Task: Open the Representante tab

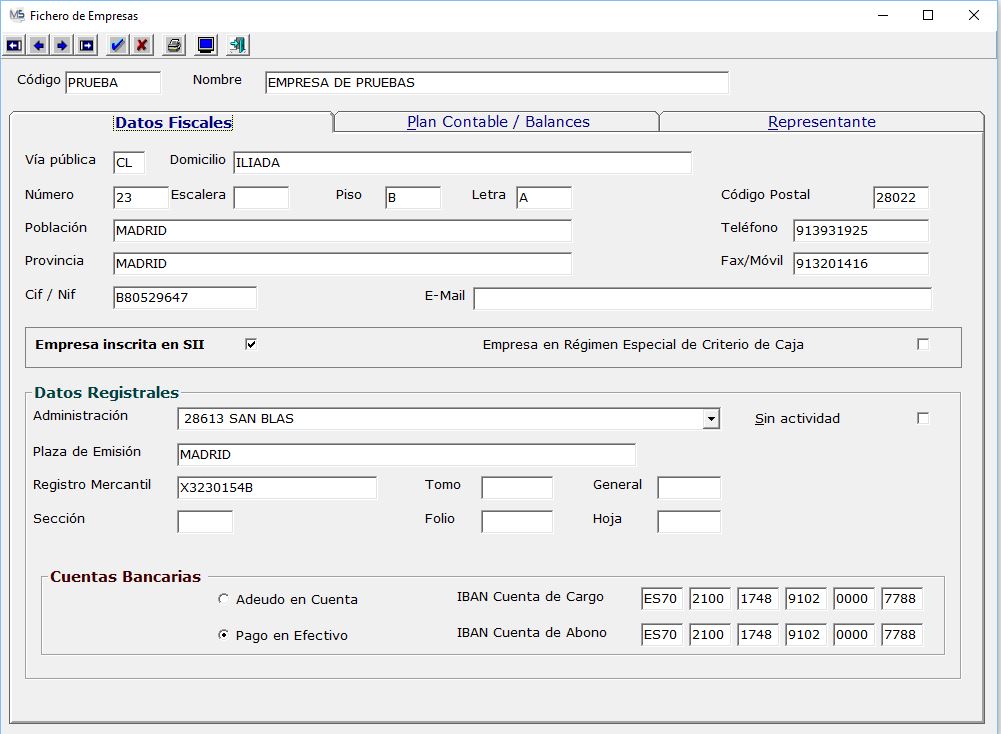Action: click(822, 122)
